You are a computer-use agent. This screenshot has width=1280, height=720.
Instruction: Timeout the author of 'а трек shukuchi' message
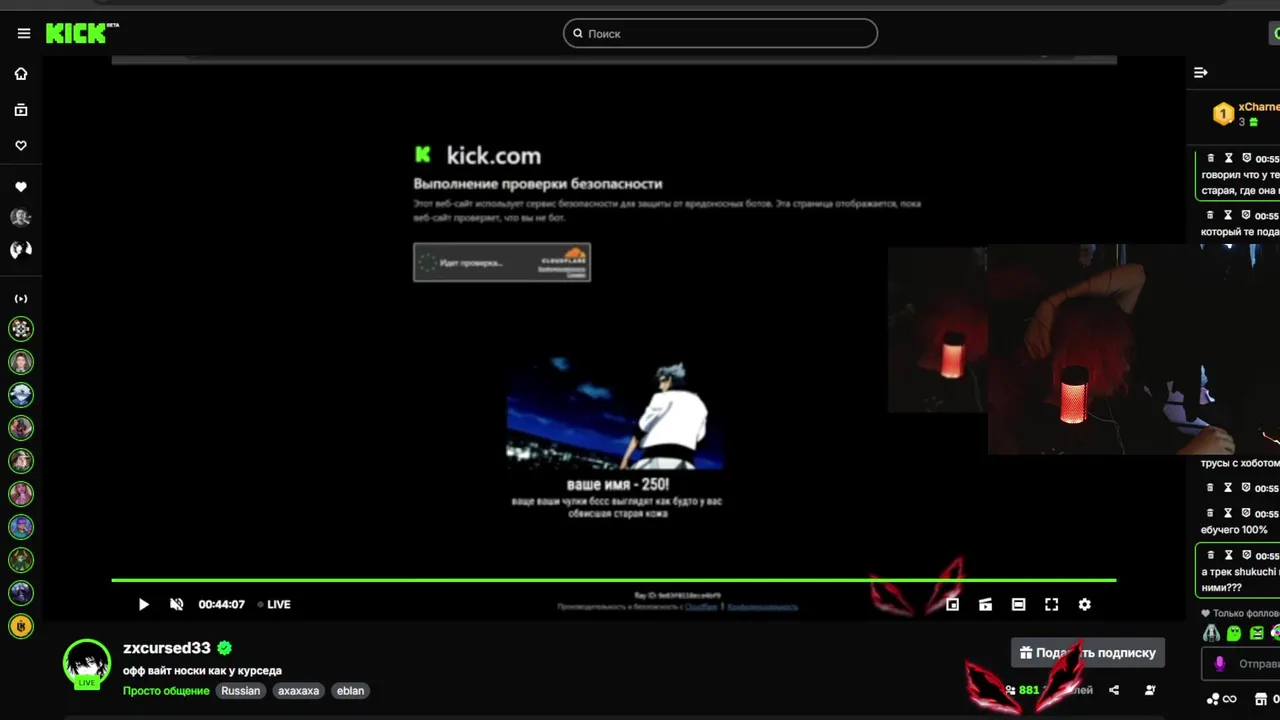1229,555
